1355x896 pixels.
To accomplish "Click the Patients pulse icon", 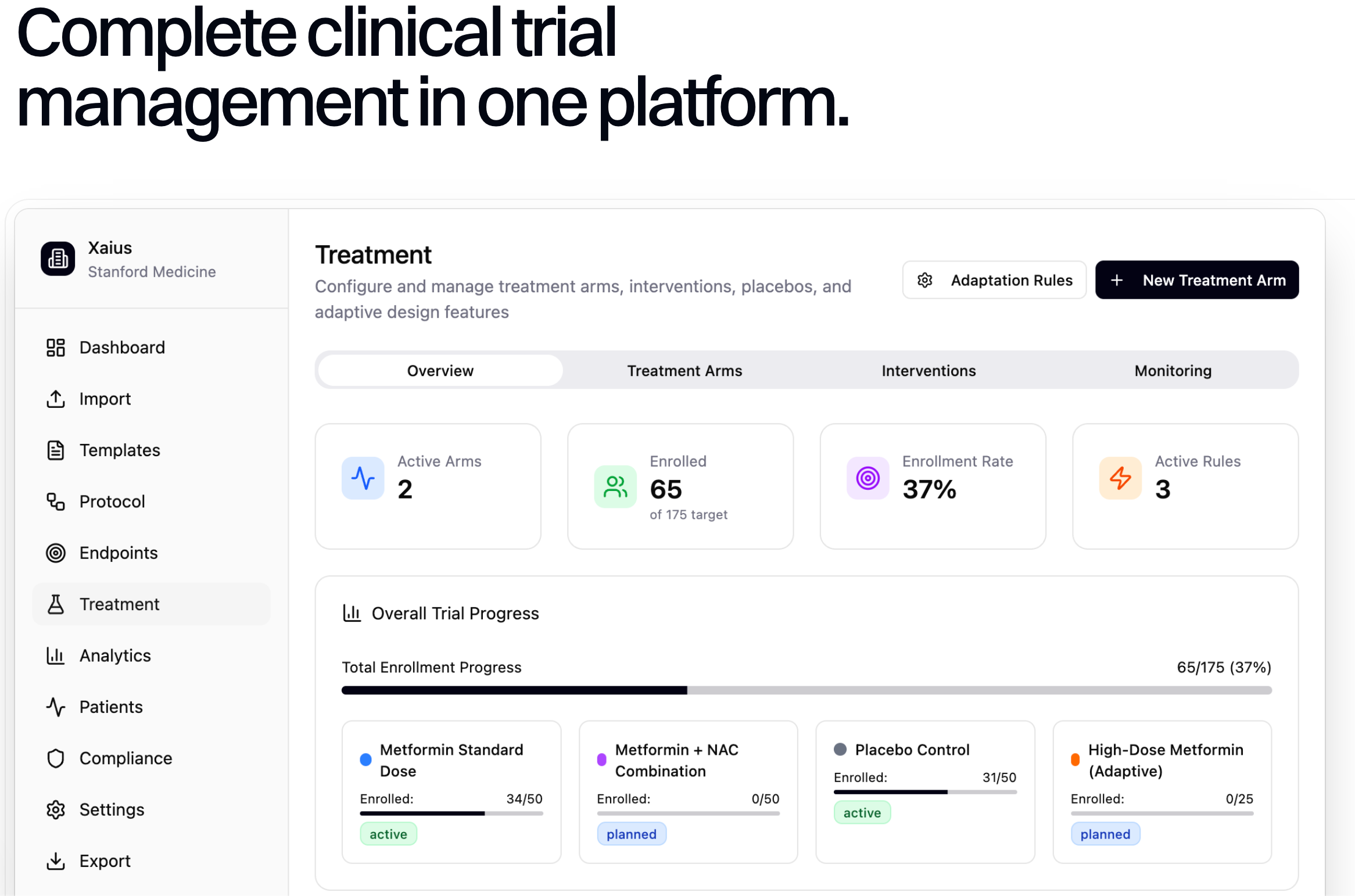I will (x=56, y=707).
